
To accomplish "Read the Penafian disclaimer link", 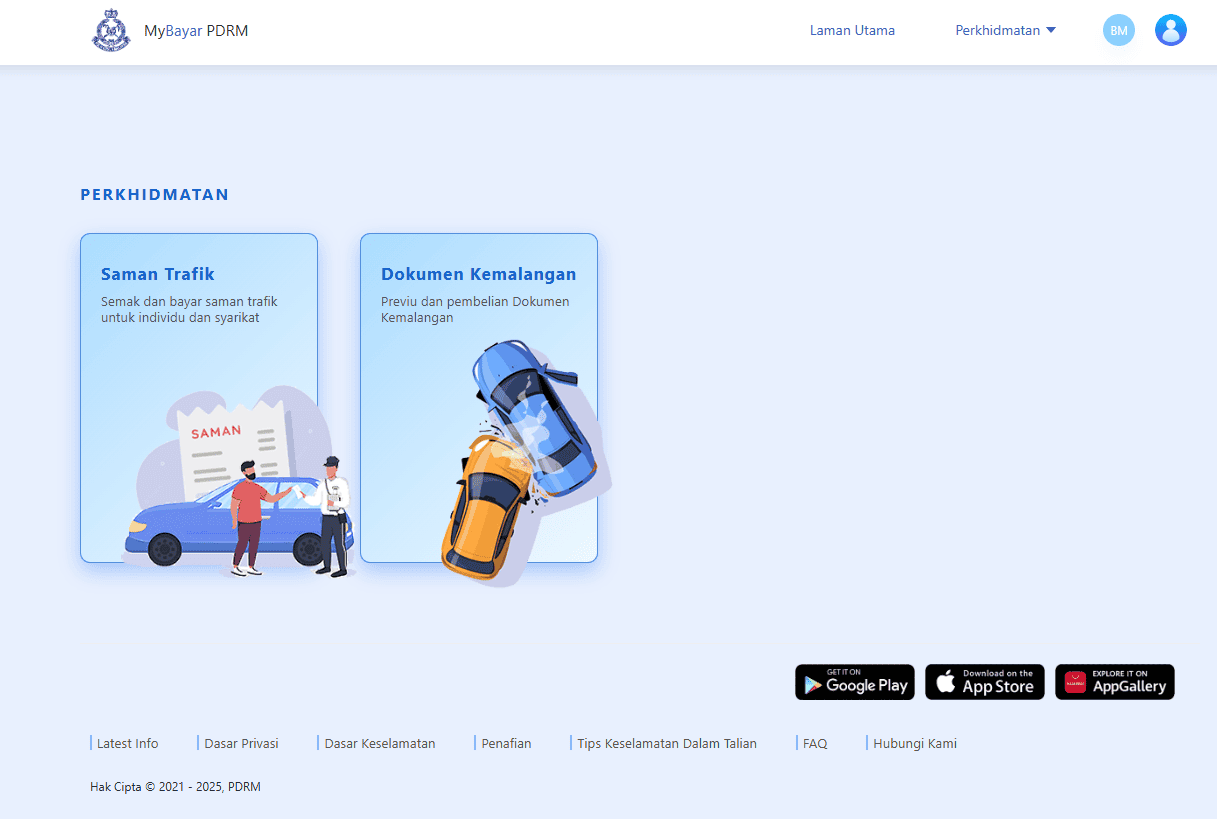I will 506,743.
